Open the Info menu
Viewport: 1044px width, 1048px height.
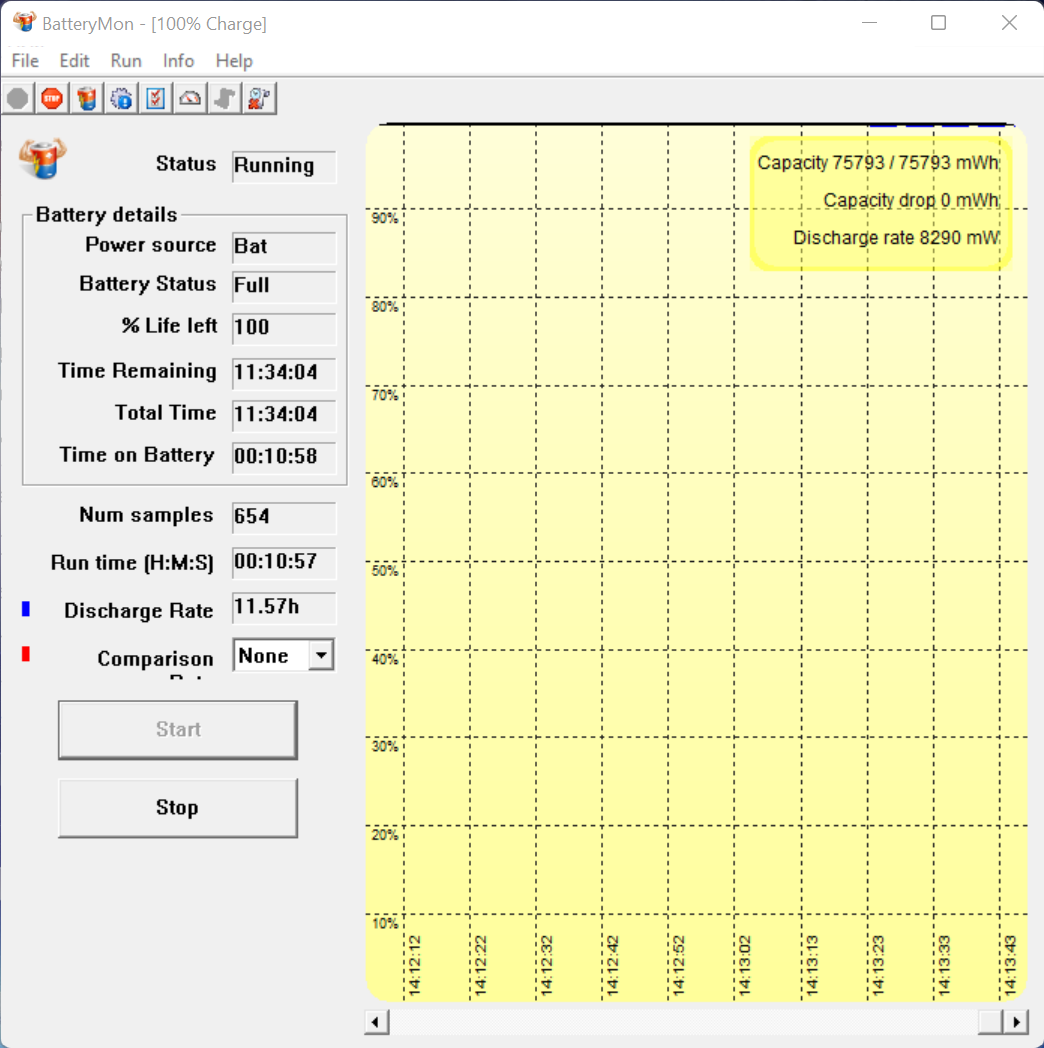click(x=178, y=61)
